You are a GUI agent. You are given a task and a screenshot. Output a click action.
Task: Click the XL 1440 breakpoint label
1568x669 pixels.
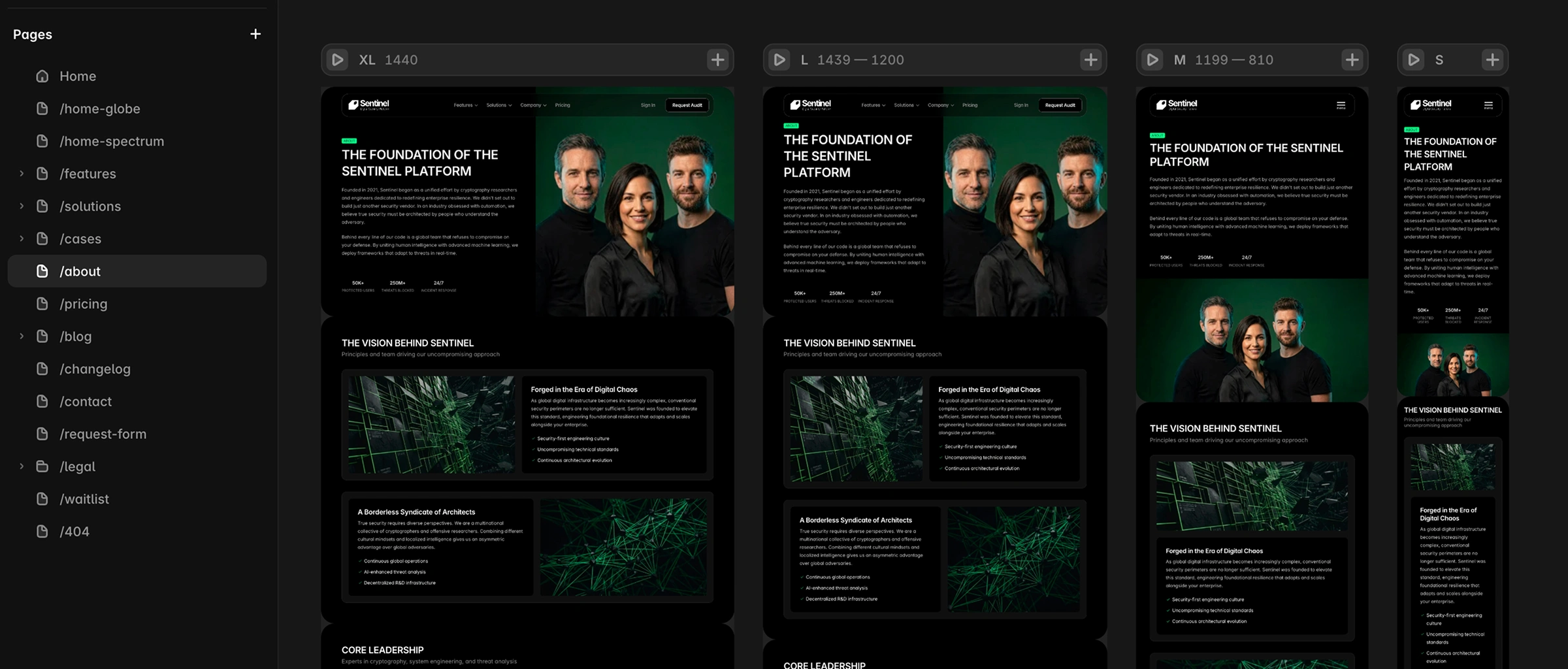[x=388, y=60]
